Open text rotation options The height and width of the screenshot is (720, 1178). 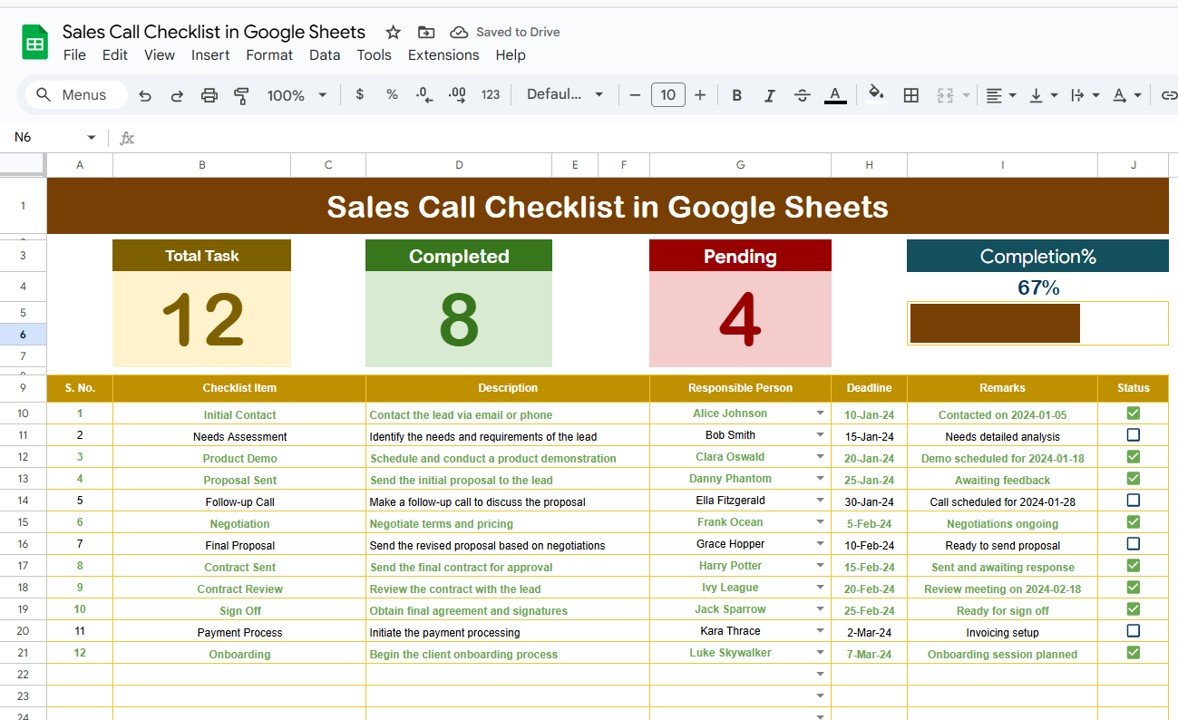1127,95
